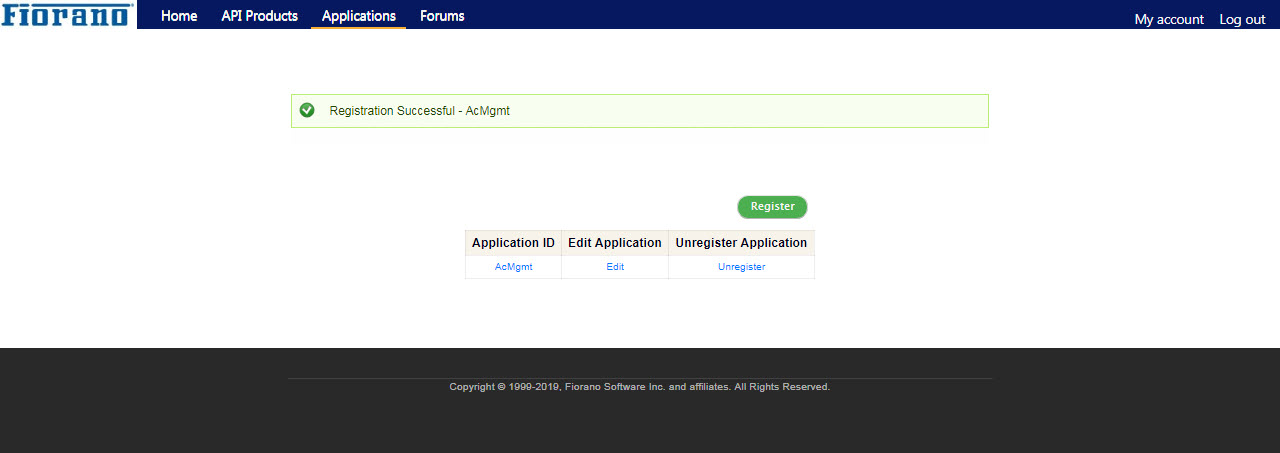The image size is (1280, 453).
Task: Click the green Register button
Action: coord(772,207)
